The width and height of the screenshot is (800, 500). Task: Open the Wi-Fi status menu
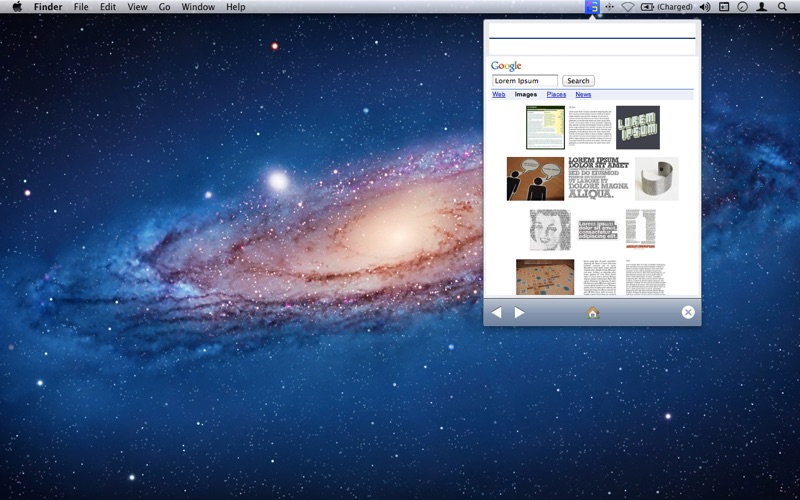(x=628, y=7)
